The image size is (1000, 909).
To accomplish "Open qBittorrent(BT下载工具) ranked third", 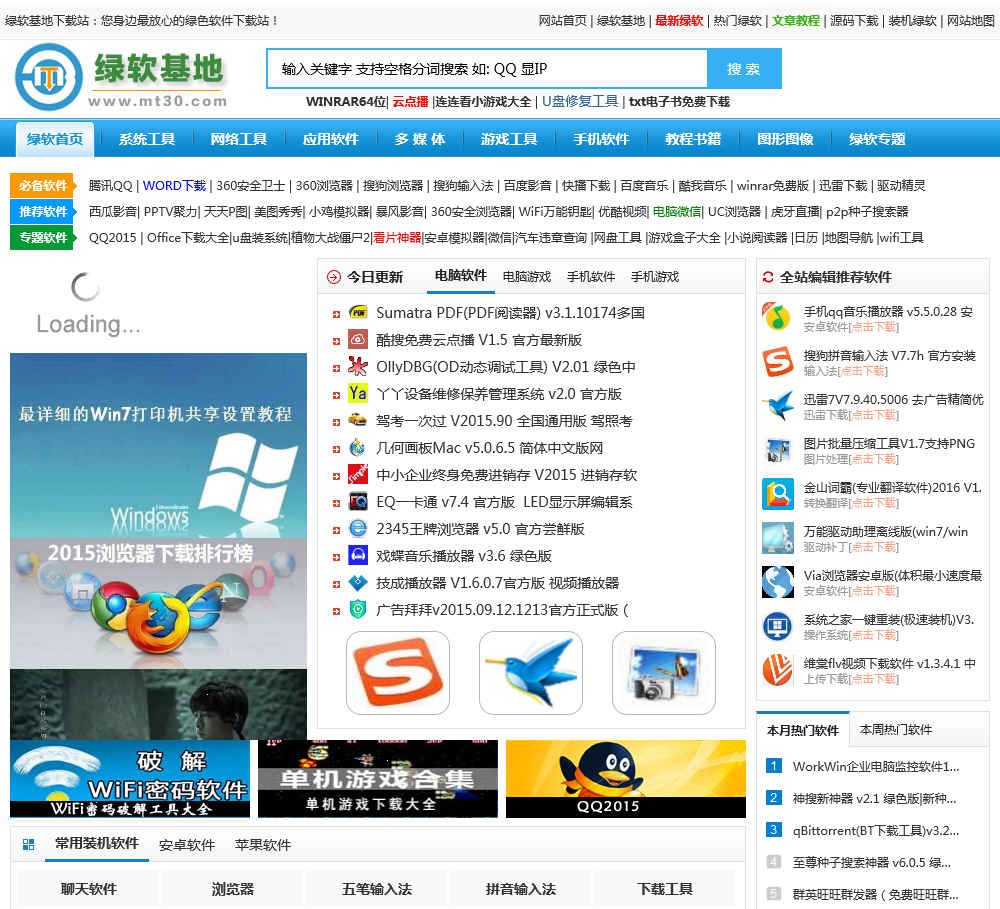I will [875, 830].
